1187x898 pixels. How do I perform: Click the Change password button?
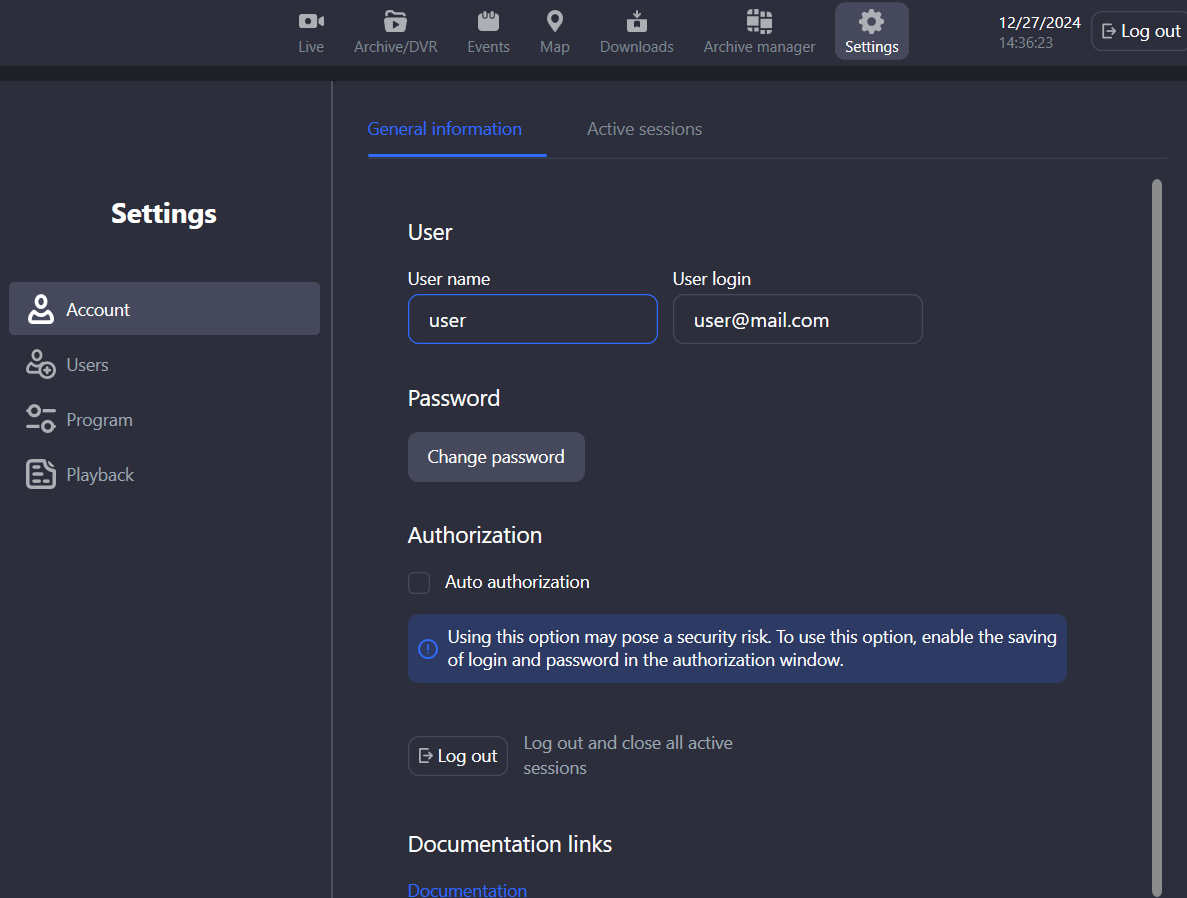tap(496, 457)
